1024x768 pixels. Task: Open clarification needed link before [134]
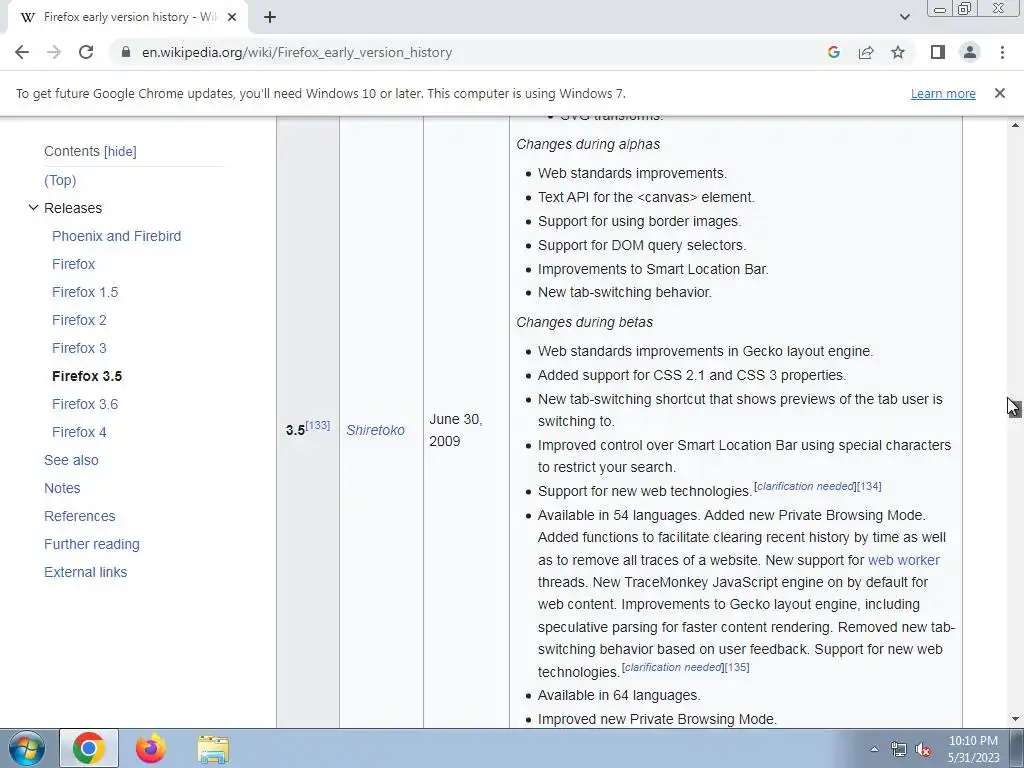point(805,487)
